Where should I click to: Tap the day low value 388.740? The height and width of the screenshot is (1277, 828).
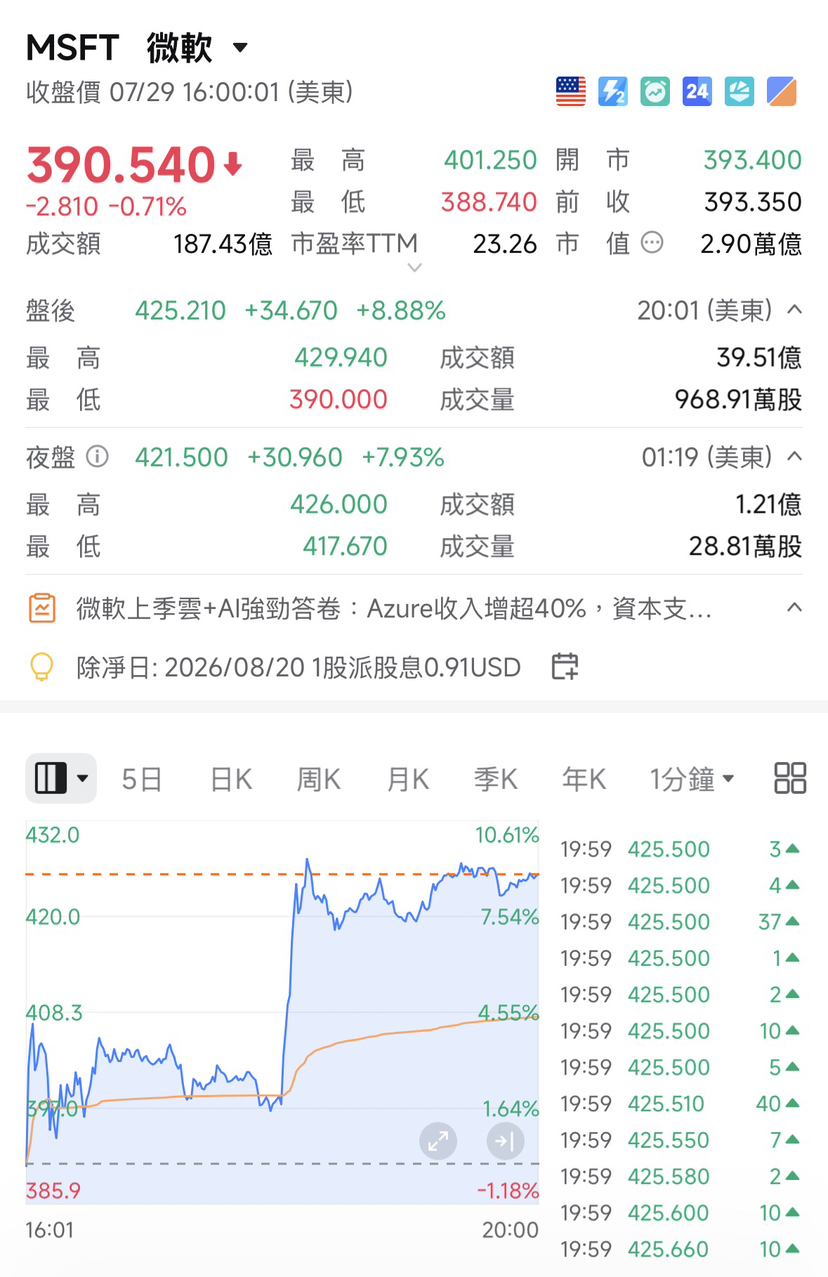pyautogui.click(x=489, y=202)
